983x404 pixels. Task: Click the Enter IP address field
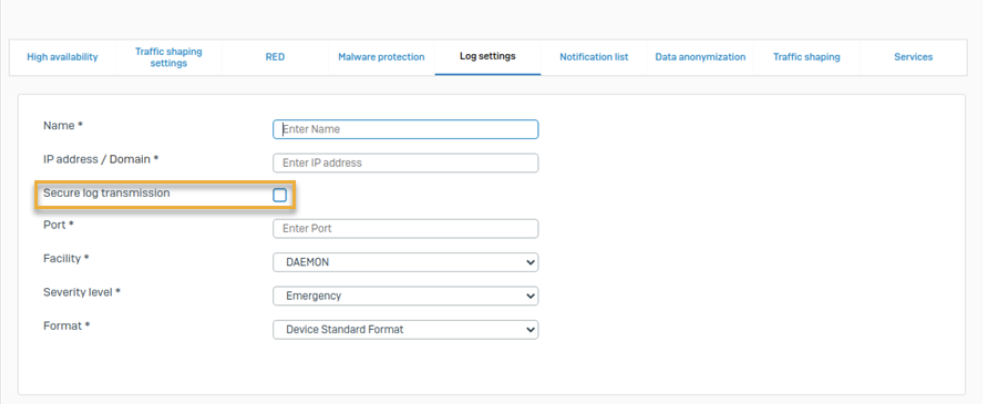[405, 163]
